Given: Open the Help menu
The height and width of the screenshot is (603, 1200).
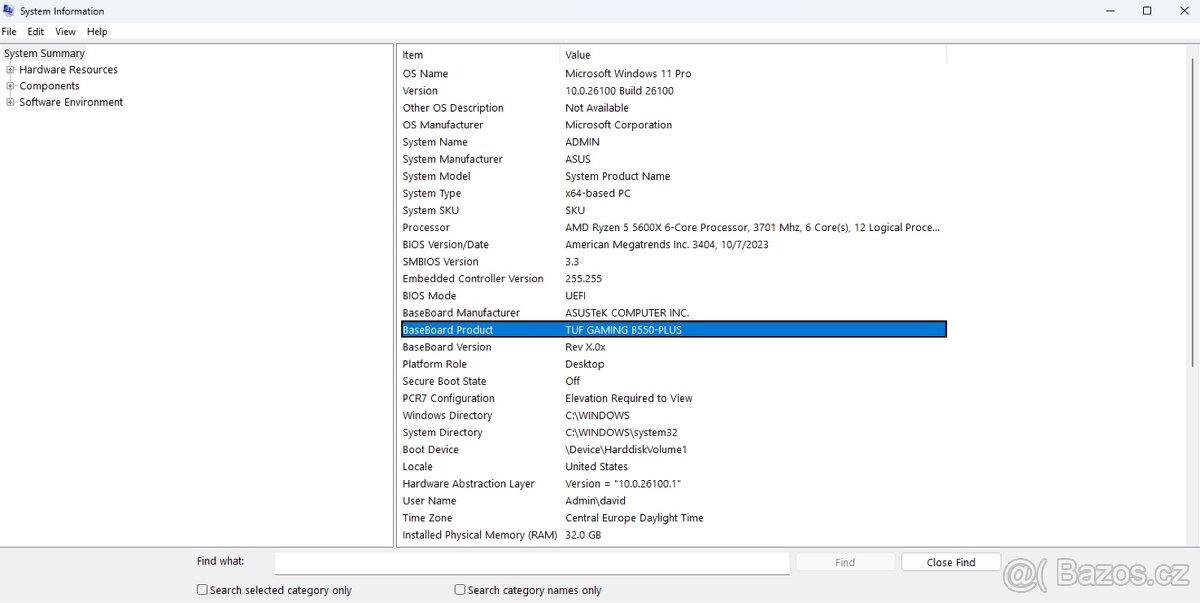Looking at the screenshot, I should click(x=96, y=31).
